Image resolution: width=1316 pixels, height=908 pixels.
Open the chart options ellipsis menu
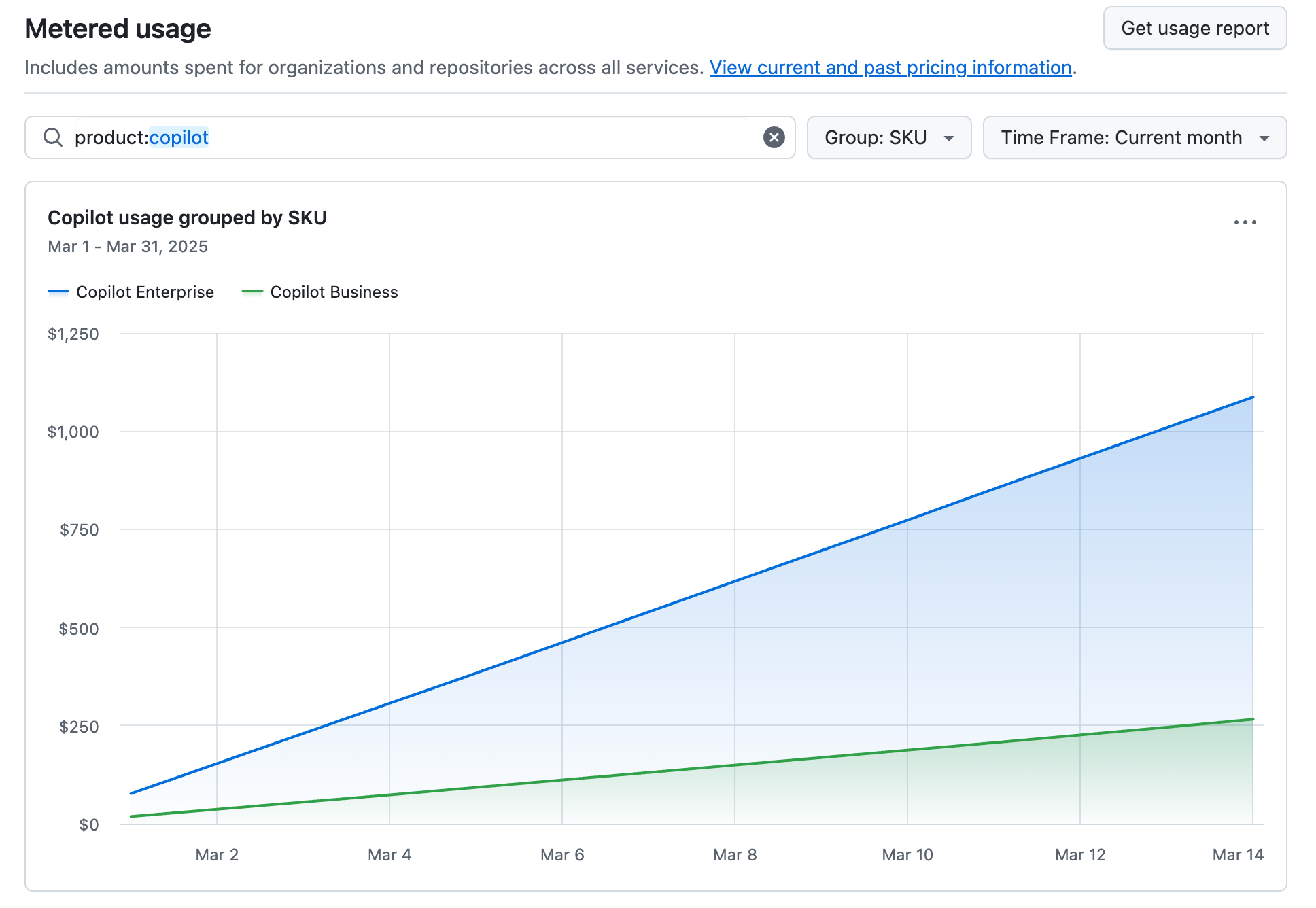pos(1245,222)
